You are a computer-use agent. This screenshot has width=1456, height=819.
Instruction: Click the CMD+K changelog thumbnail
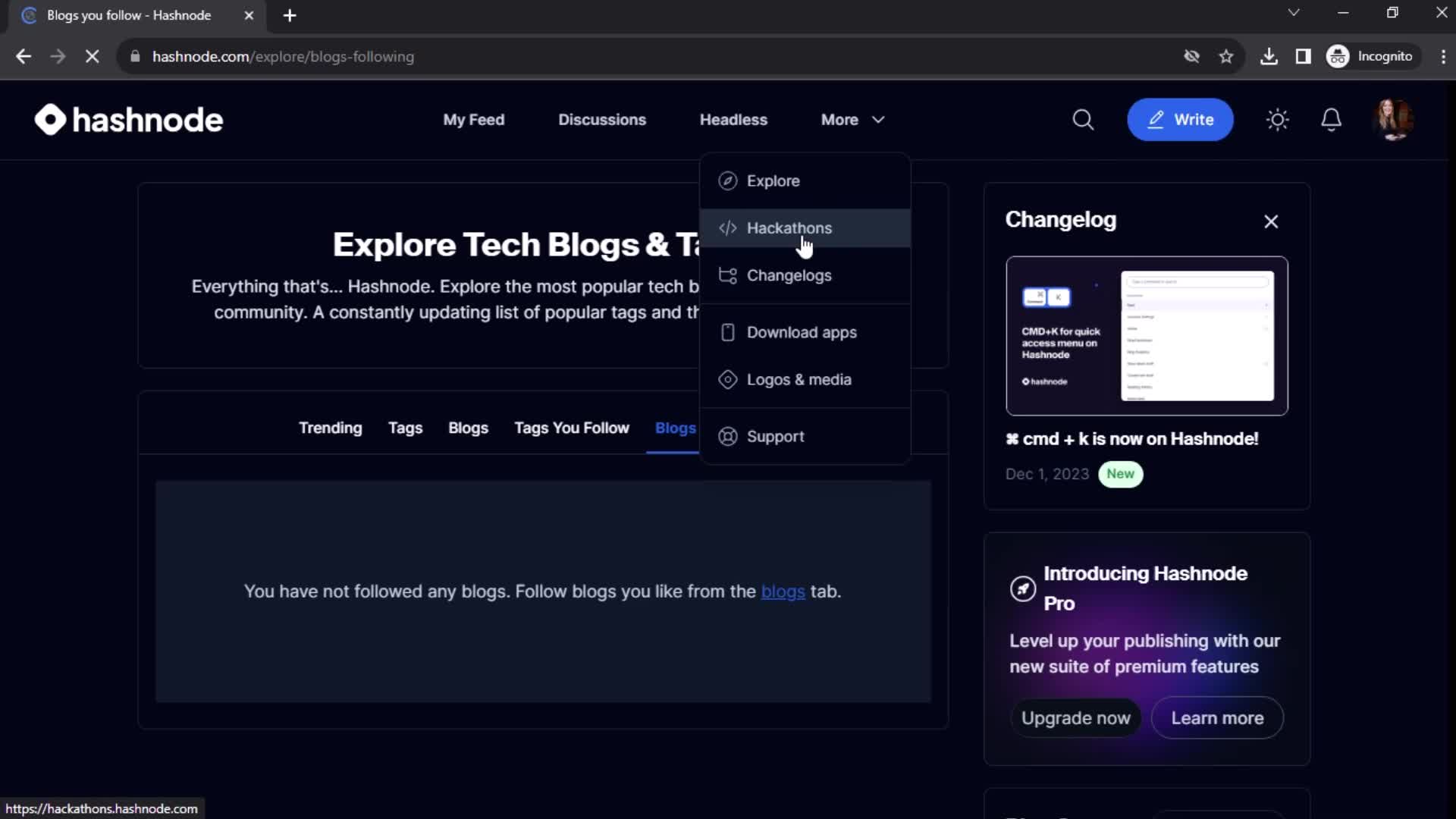pyautogui.click(x=1147, y=336)
